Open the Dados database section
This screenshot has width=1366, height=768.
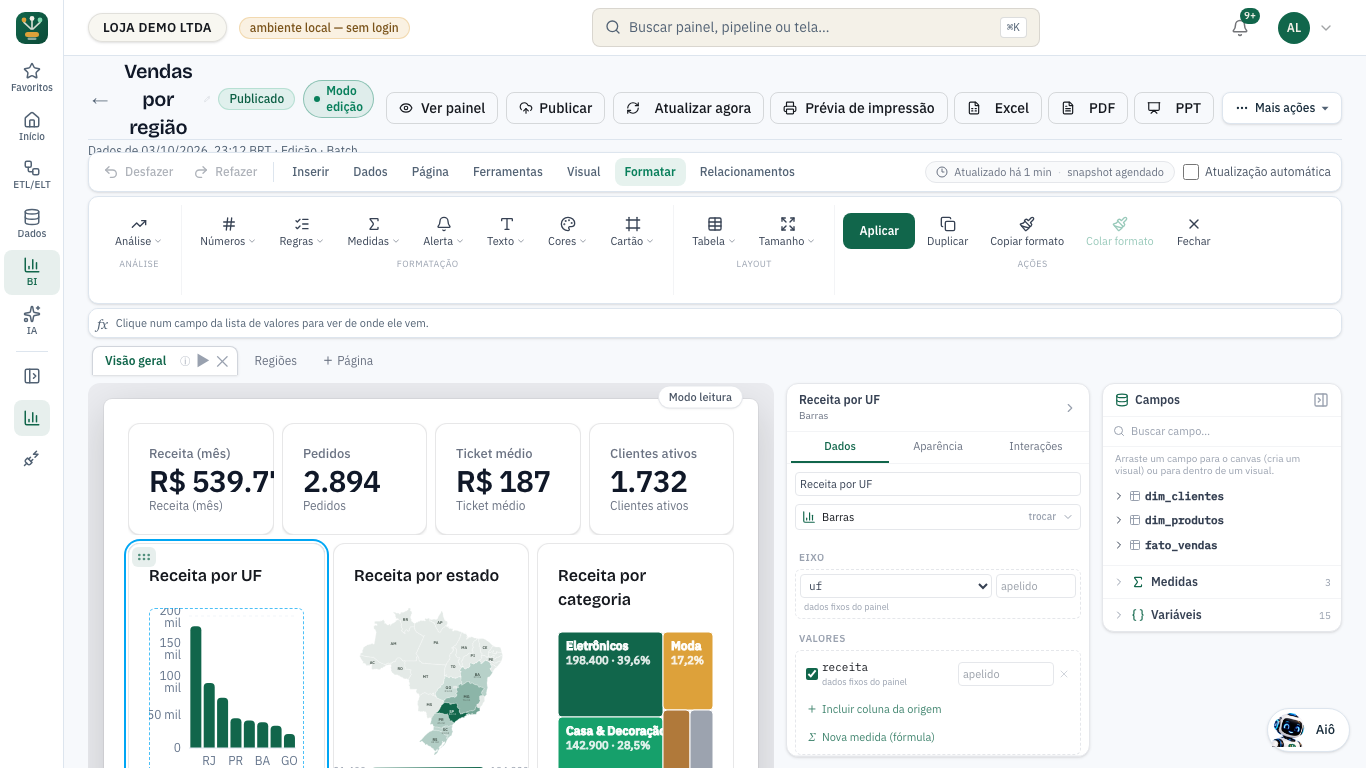[x=32, y=224]
